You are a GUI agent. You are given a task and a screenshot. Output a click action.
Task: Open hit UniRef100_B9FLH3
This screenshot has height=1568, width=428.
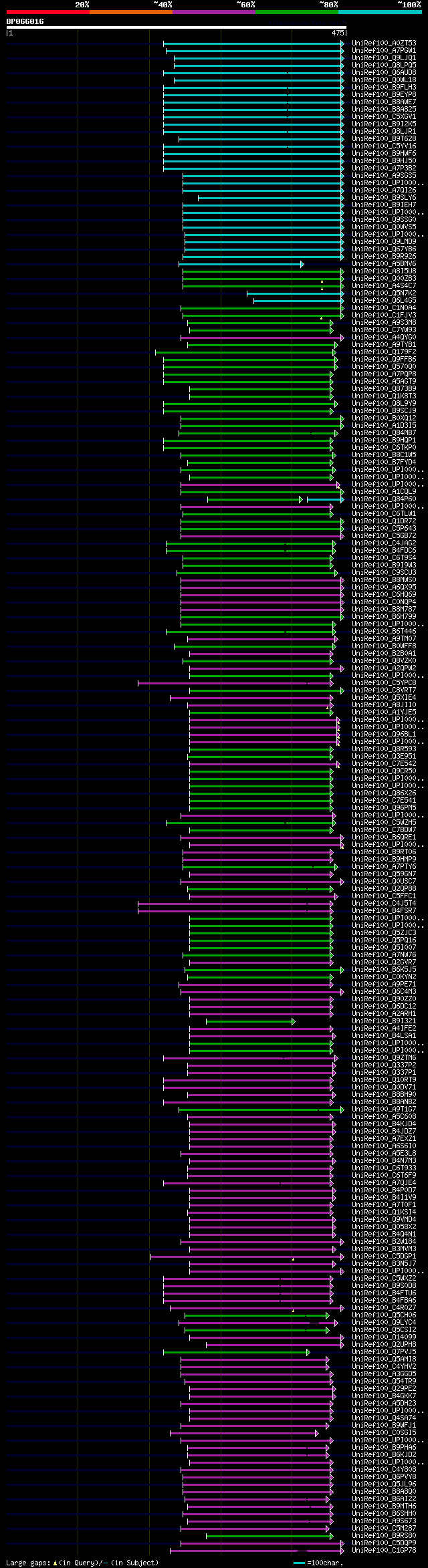pos(384,88)
